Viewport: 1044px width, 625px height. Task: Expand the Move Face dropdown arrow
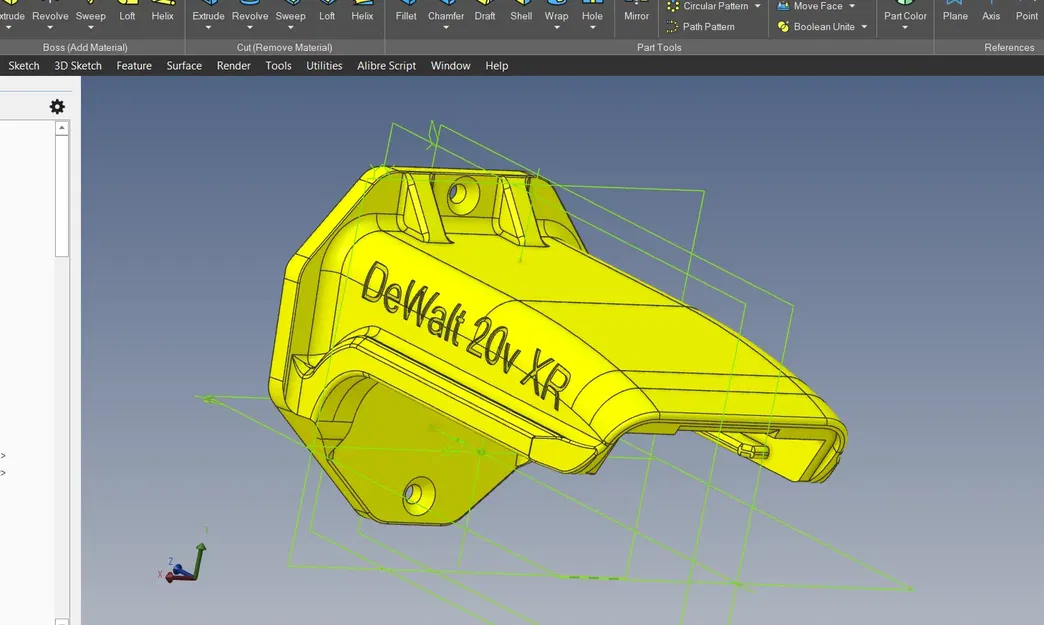pyautogui.click(x=852, y=6)
